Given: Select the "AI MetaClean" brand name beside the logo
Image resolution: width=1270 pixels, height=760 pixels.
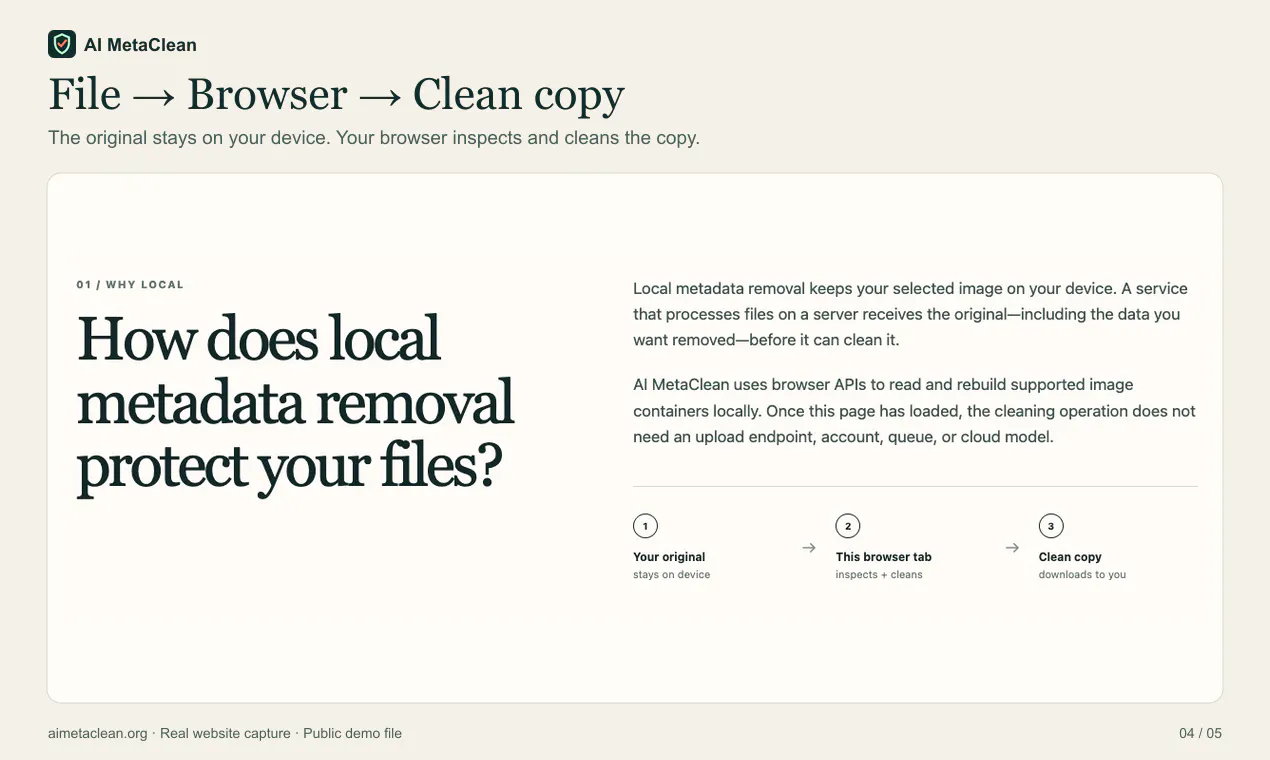Looking at the screenshot, I should click(x=140, y=45).
